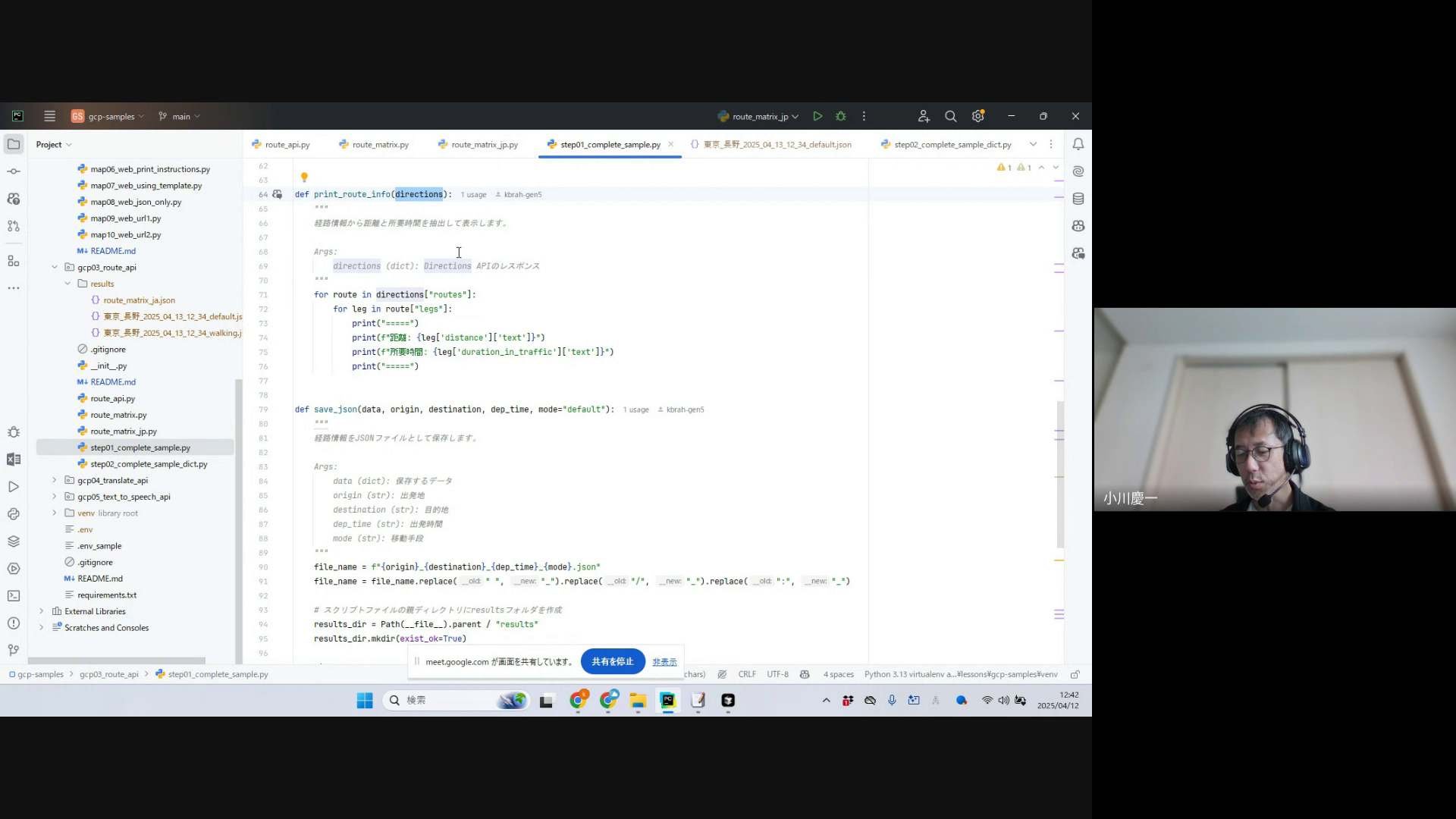This screenshot has height=819, width=1456.
Task: Open the main hamburger menu
Action: click(49, 116)
